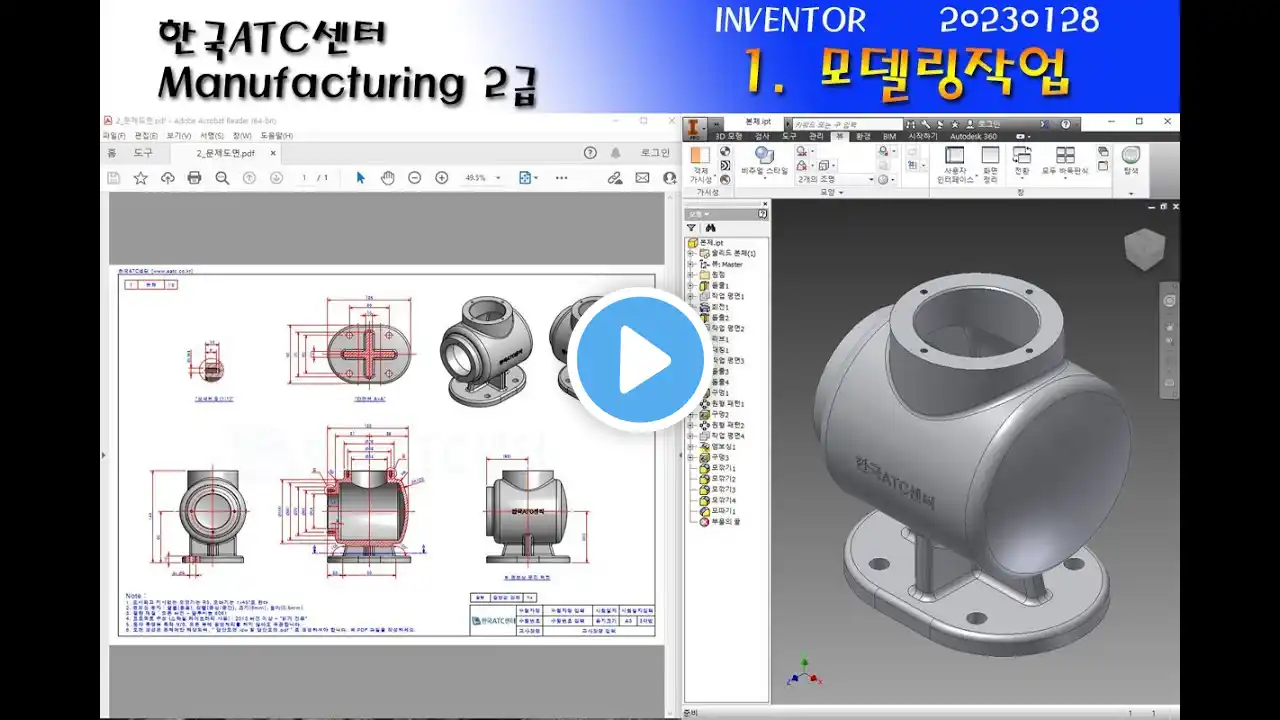The image size is (1280, 720).
Task: Click the envelope email icon in Acrobat
Action: click(642, 178)
